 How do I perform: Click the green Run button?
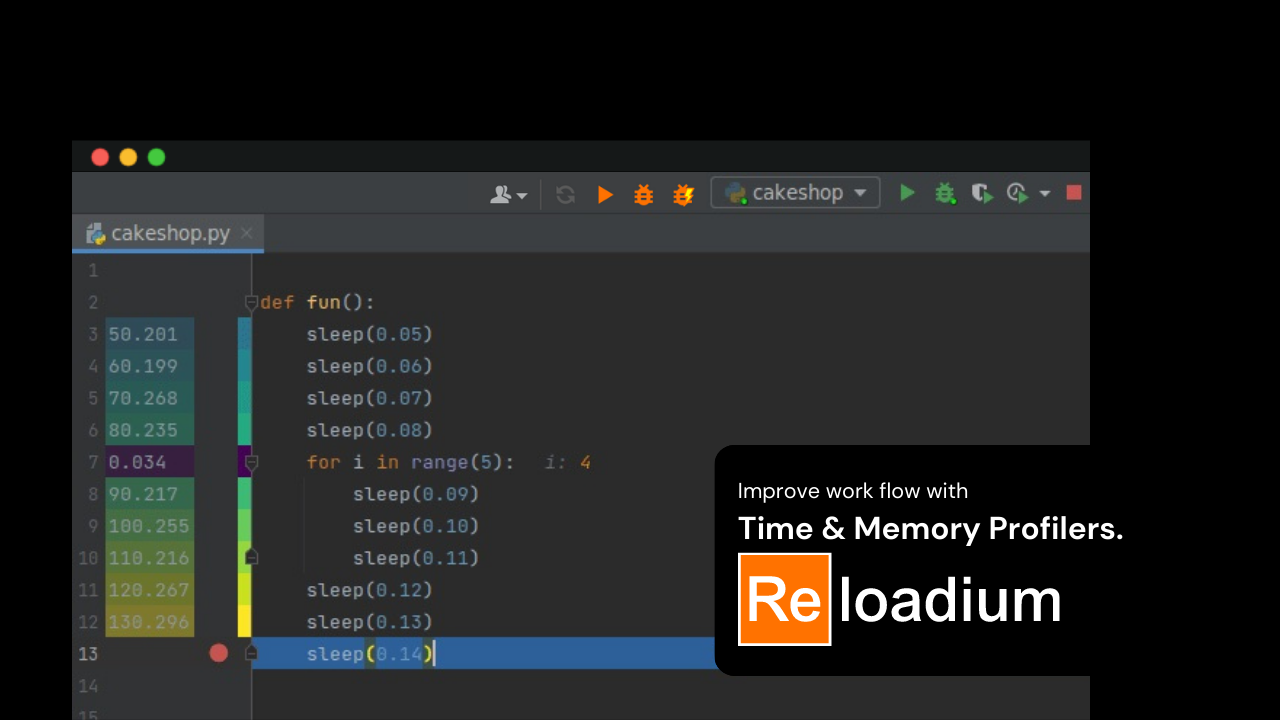coord(907,192)
